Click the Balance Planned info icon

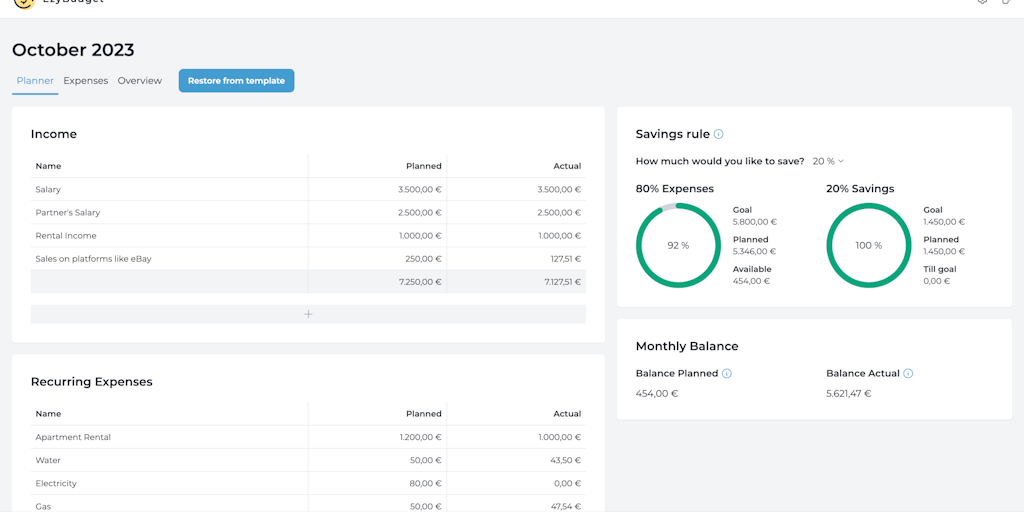pyautogui.click(x=727, y=373)
